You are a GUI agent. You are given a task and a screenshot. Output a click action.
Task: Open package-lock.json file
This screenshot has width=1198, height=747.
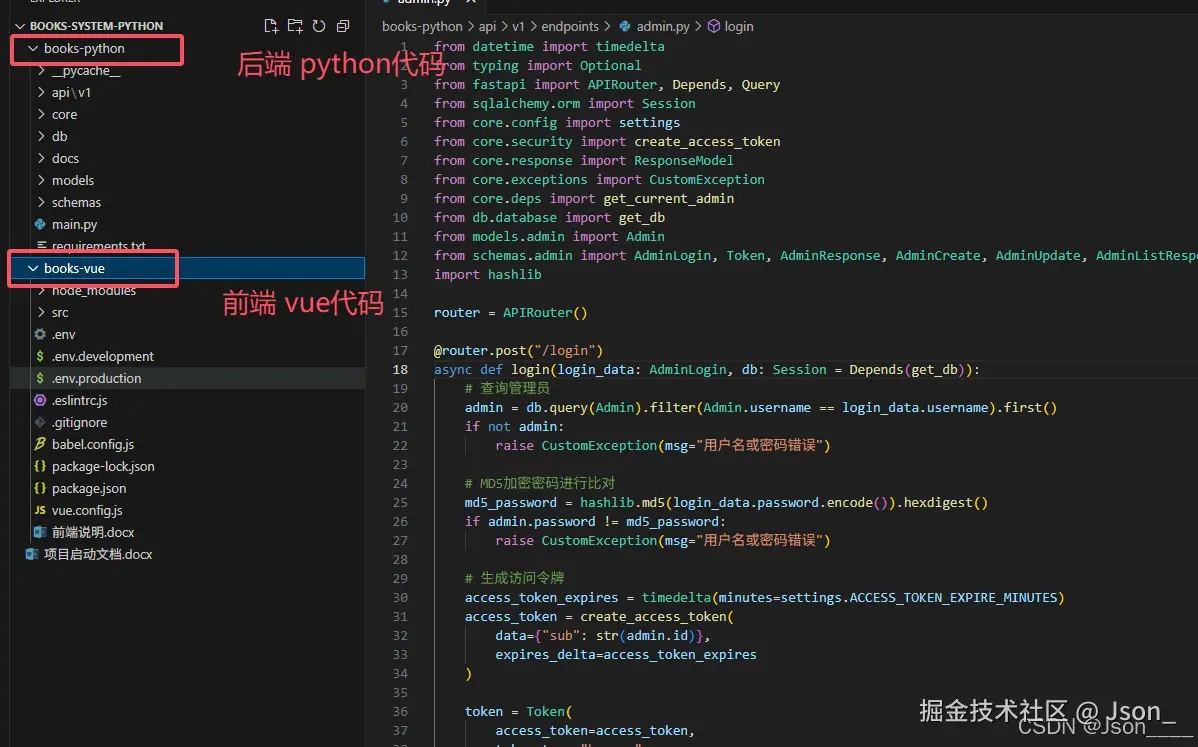click(103, 467)
